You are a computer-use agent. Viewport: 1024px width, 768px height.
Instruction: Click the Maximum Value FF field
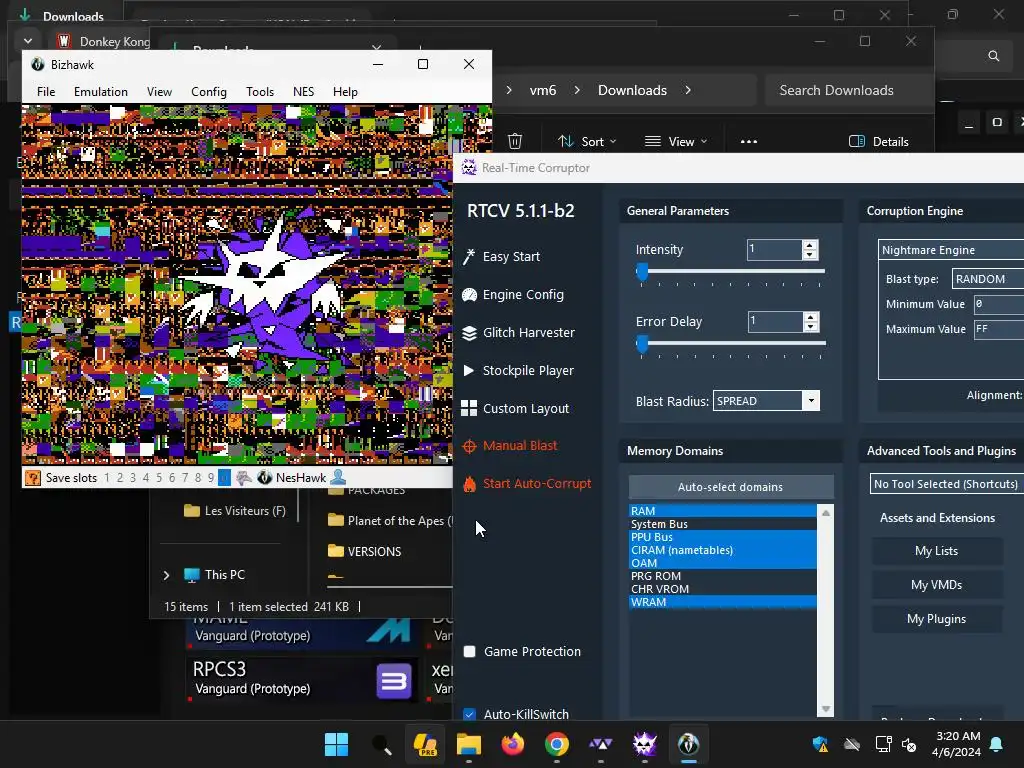point(999,329)
